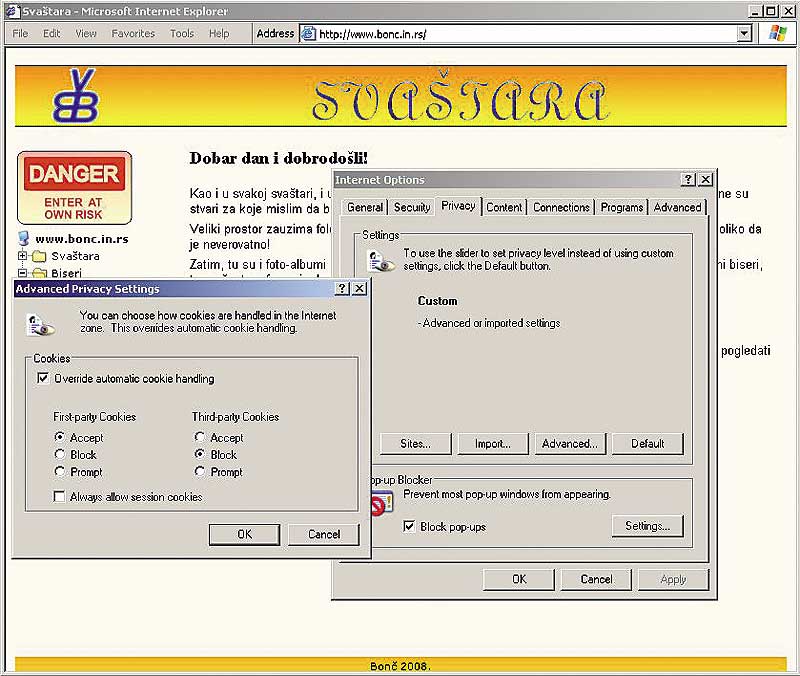
Task: Click the Sites... button
Action: click(416, 444)
